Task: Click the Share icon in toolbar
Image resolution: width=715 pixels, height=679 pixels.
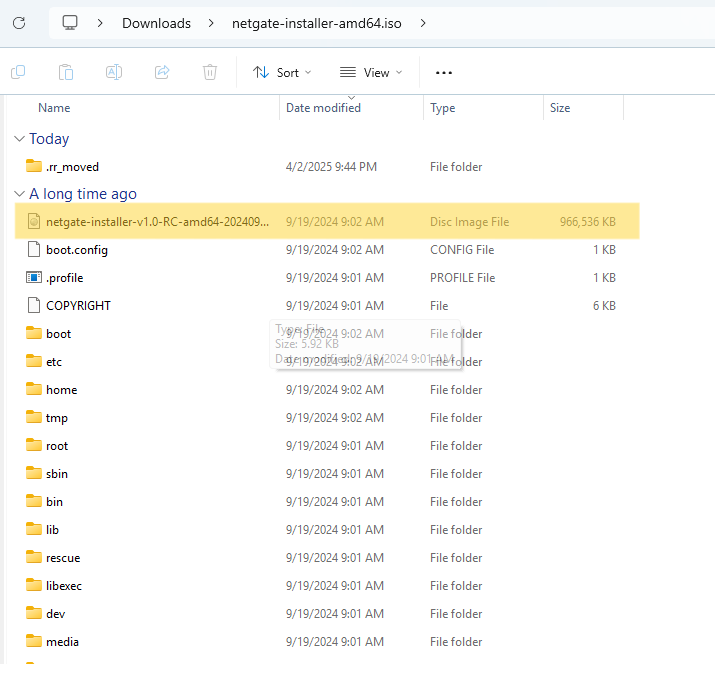Action: click(162, 72)
